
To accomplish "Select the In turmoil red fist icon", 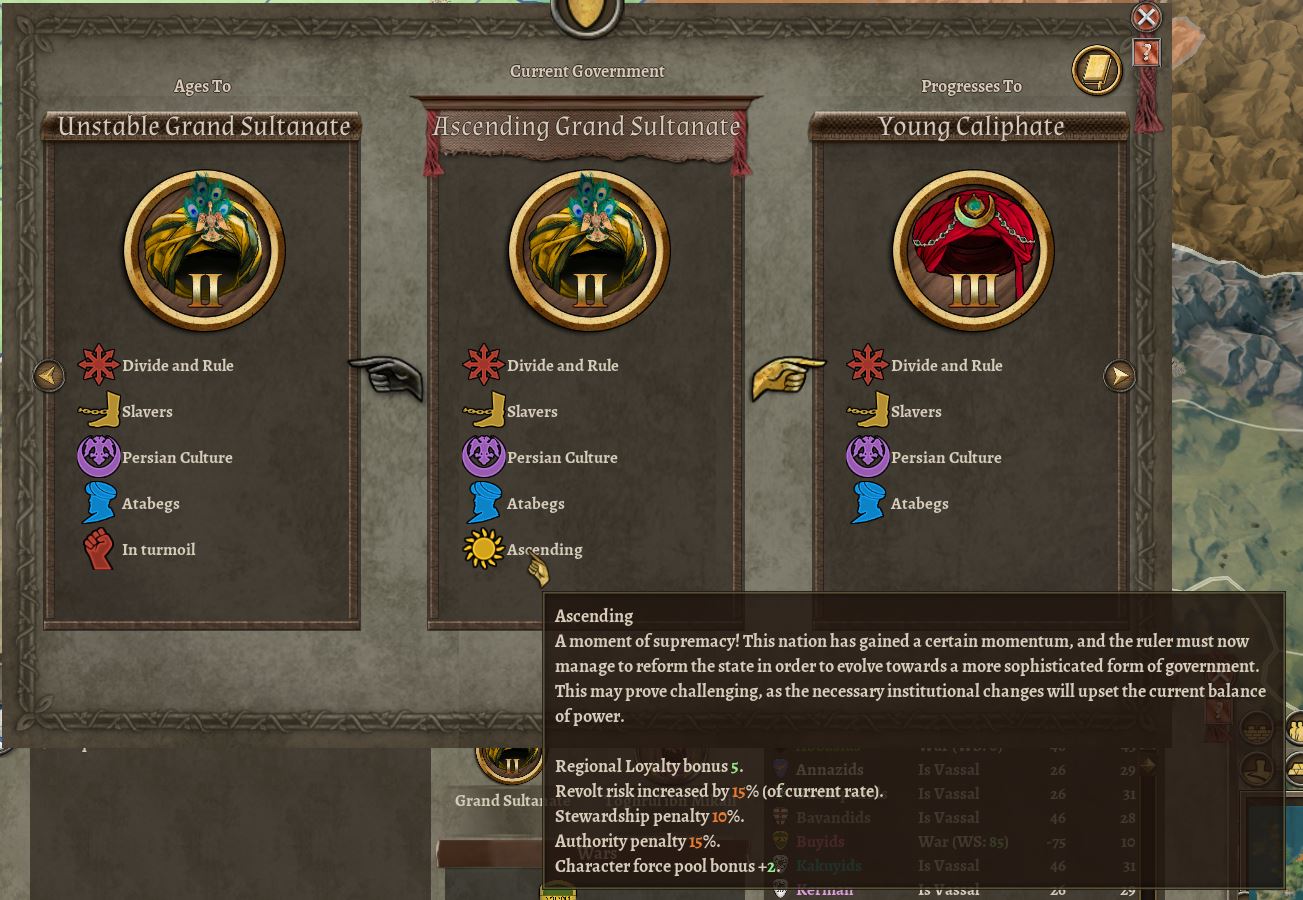I will [x=98, y=549].
